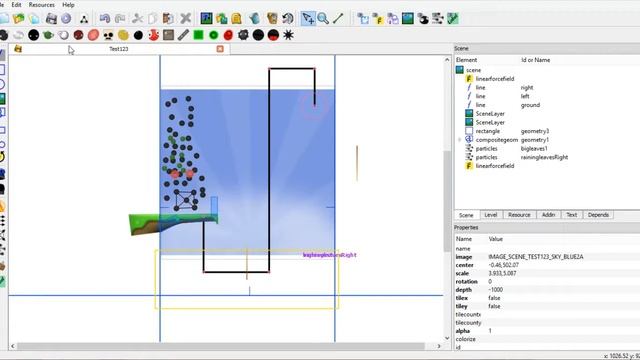Open the Edit menu
640x360 pixels.
pyautogui.click(x=16, y=5)
